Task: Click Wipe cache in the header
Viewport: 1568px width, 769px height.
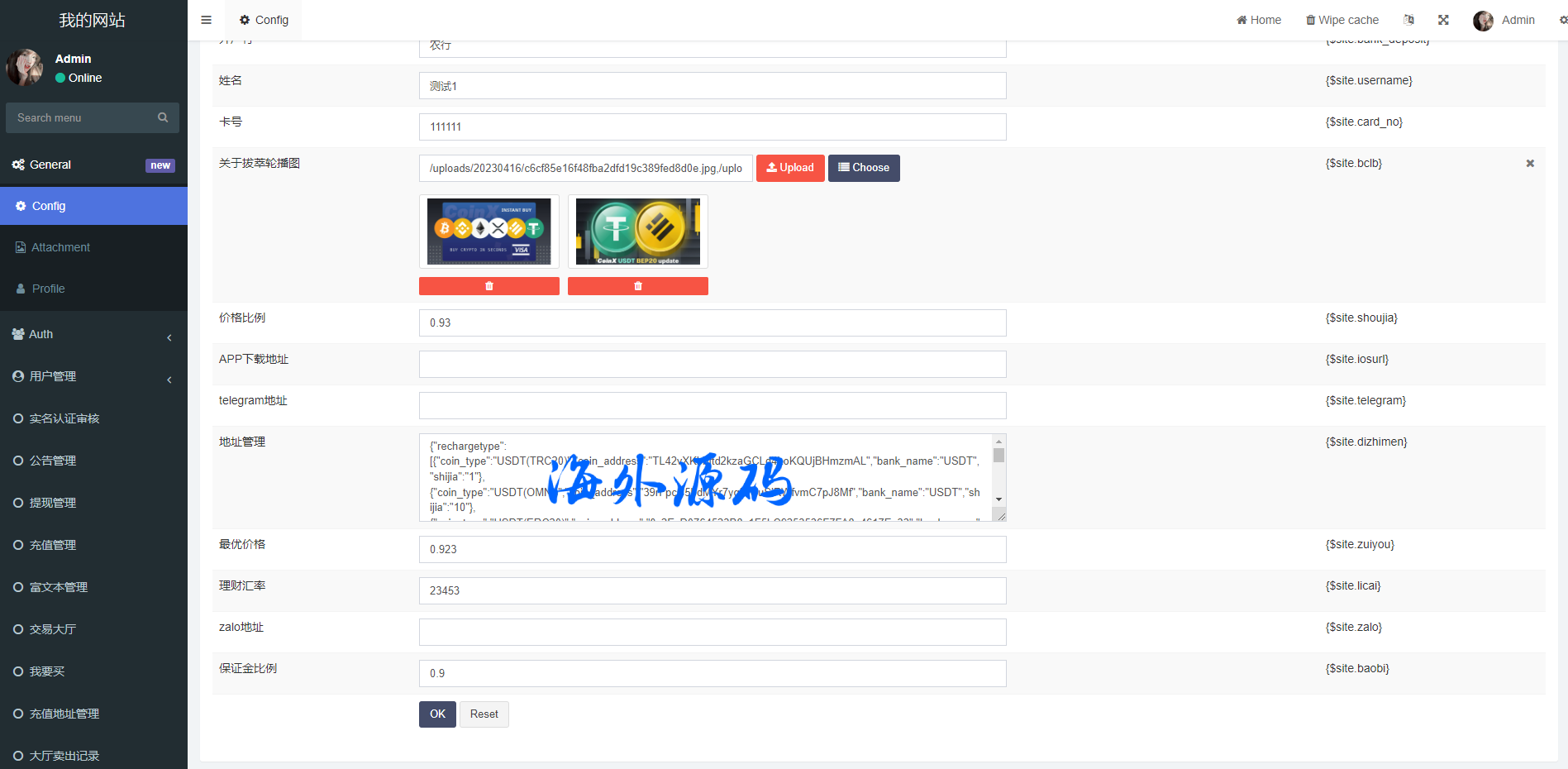Action: pyautogui.click(x=1342, y=20)
